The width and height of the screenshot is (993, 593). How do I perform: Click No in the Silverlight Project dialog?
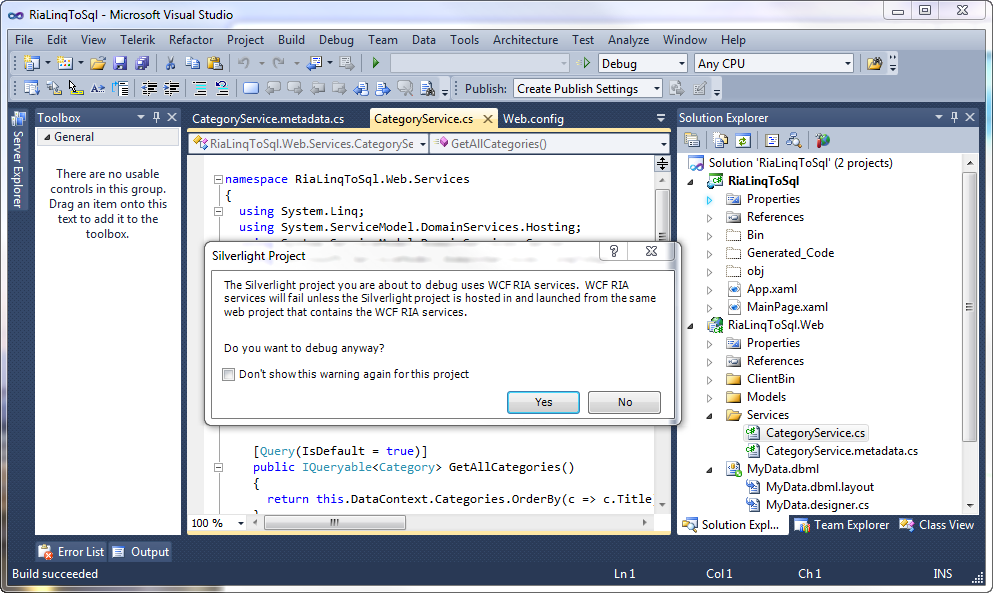(x=624, y=402)
